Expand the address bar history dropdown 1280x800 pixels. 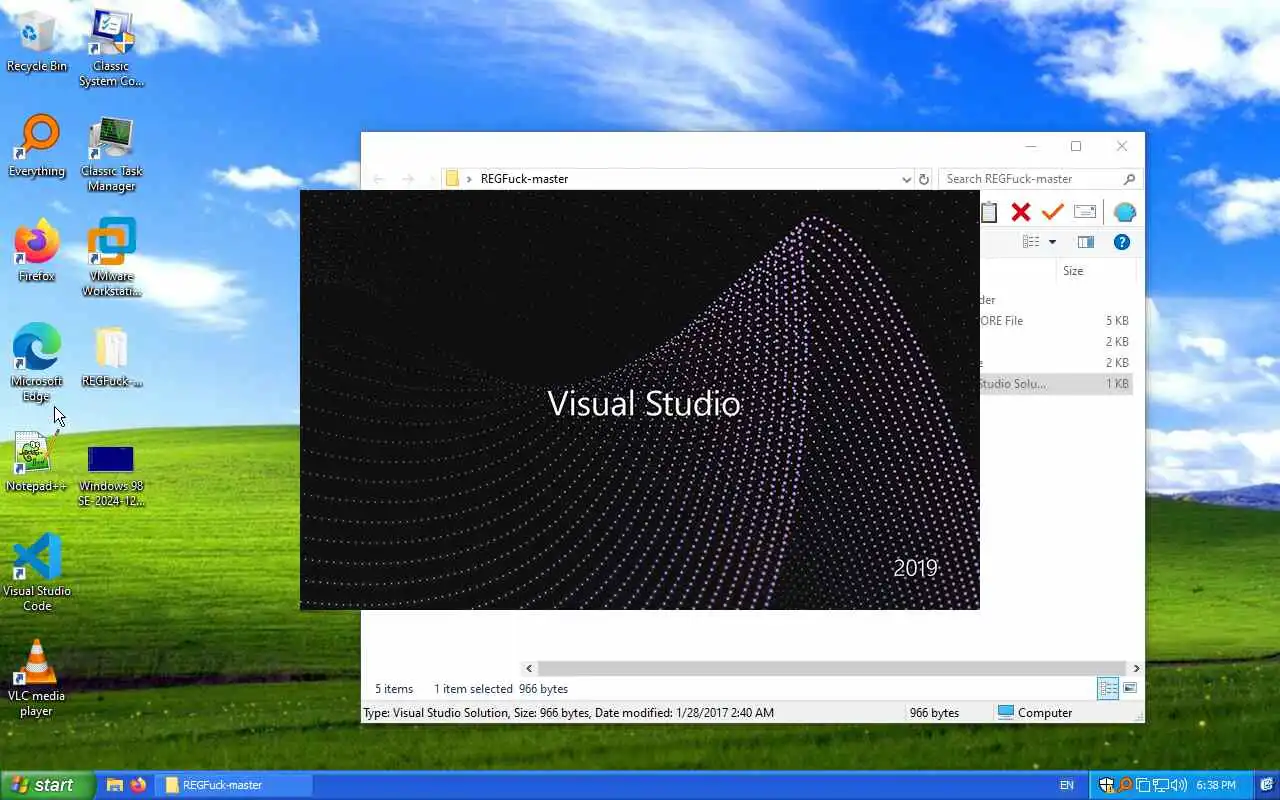[x=906, y=179]
